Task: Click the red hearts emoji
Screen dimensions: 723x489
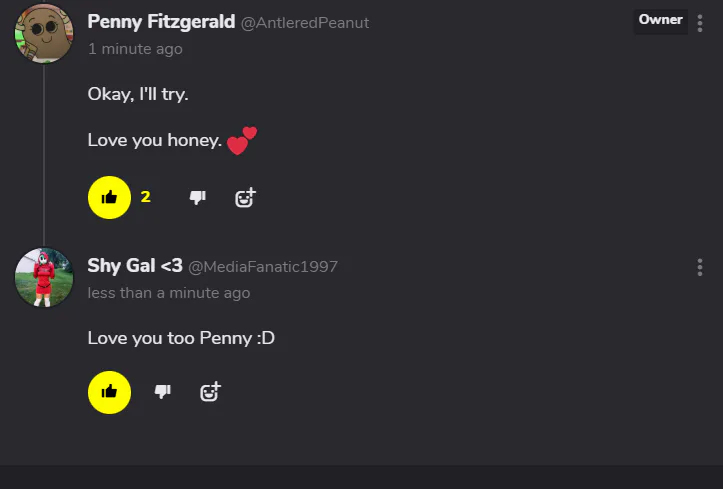Action: (241, 140)
